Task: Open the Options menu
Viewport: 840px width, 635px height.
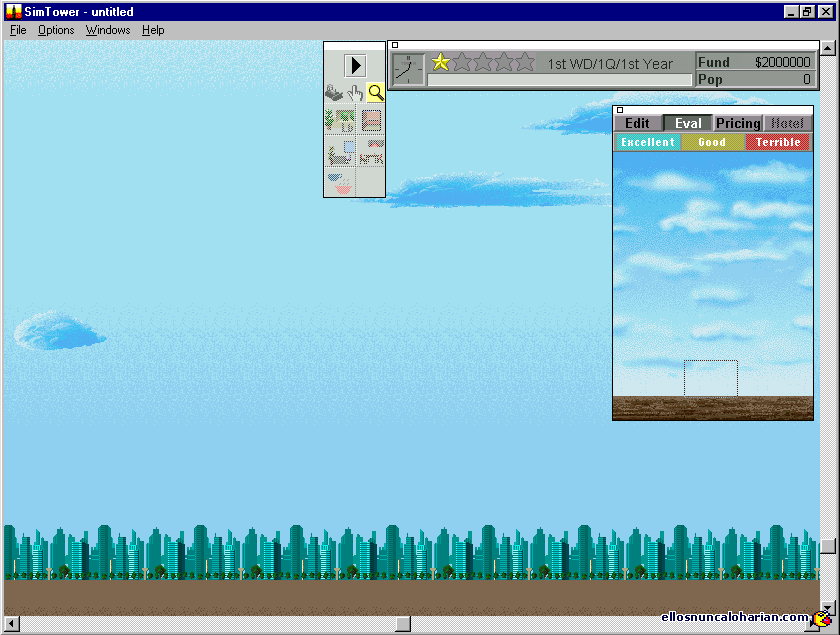Action: (x=56, y=30)
